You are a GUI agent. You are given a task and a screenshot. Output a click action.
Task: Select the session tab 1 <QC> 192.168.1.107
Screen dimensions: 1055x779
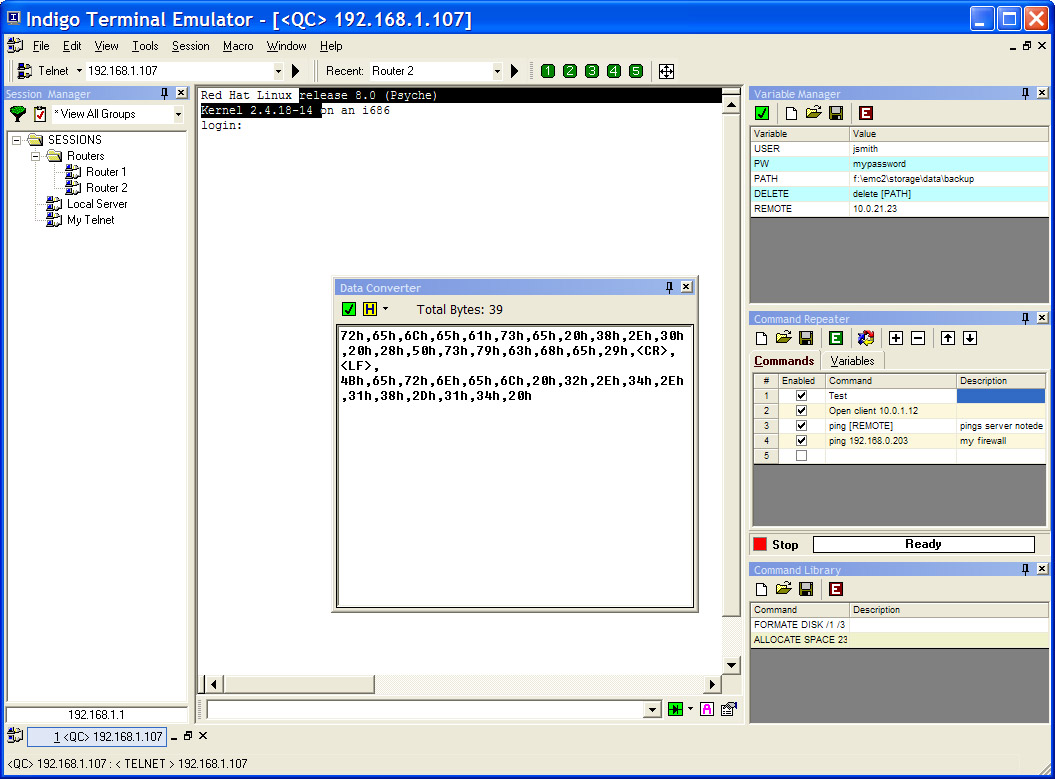[x=96, y=737]
